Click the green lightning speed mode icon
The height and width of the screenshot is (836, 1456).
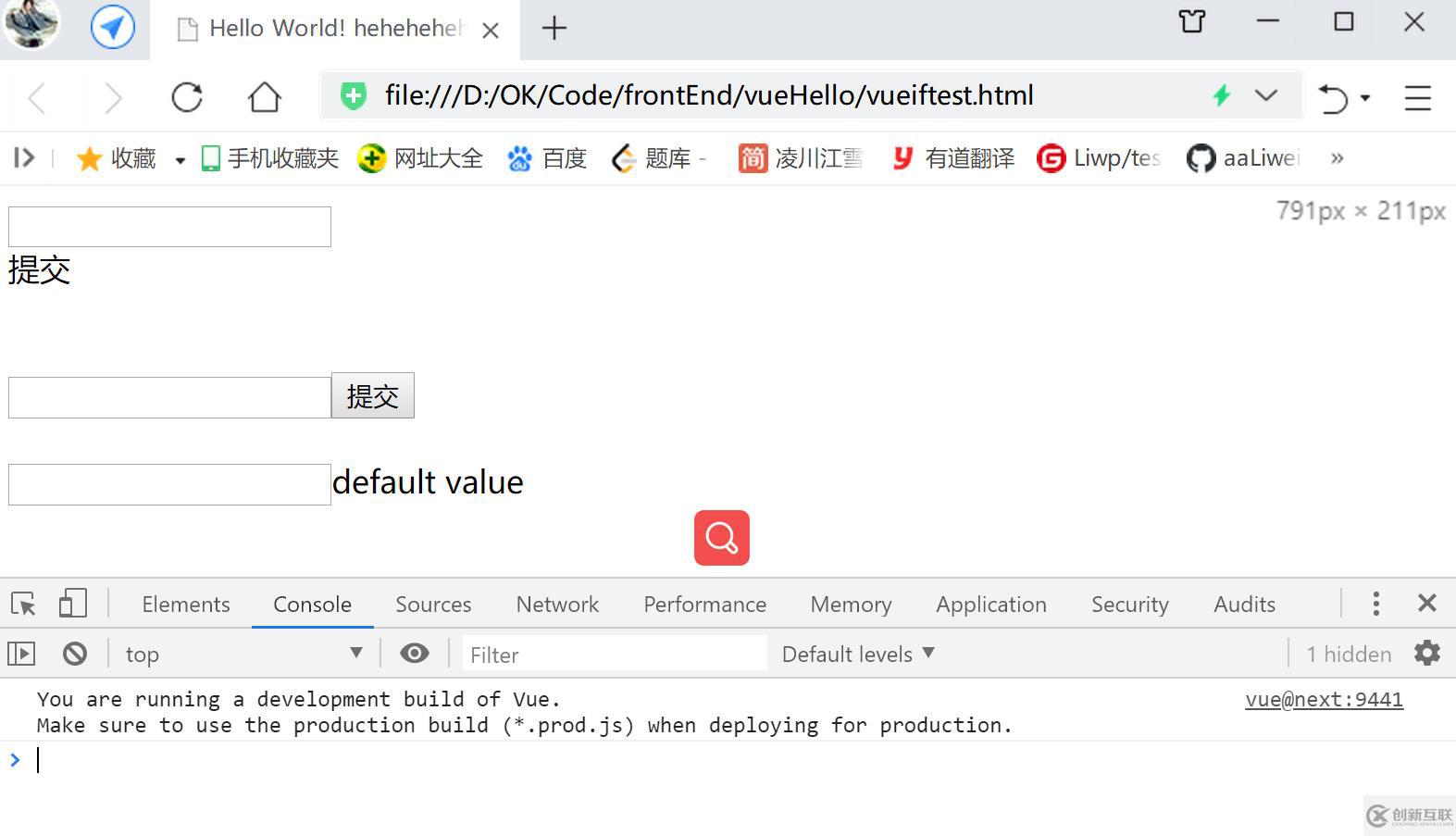(x=1222, y=95)
